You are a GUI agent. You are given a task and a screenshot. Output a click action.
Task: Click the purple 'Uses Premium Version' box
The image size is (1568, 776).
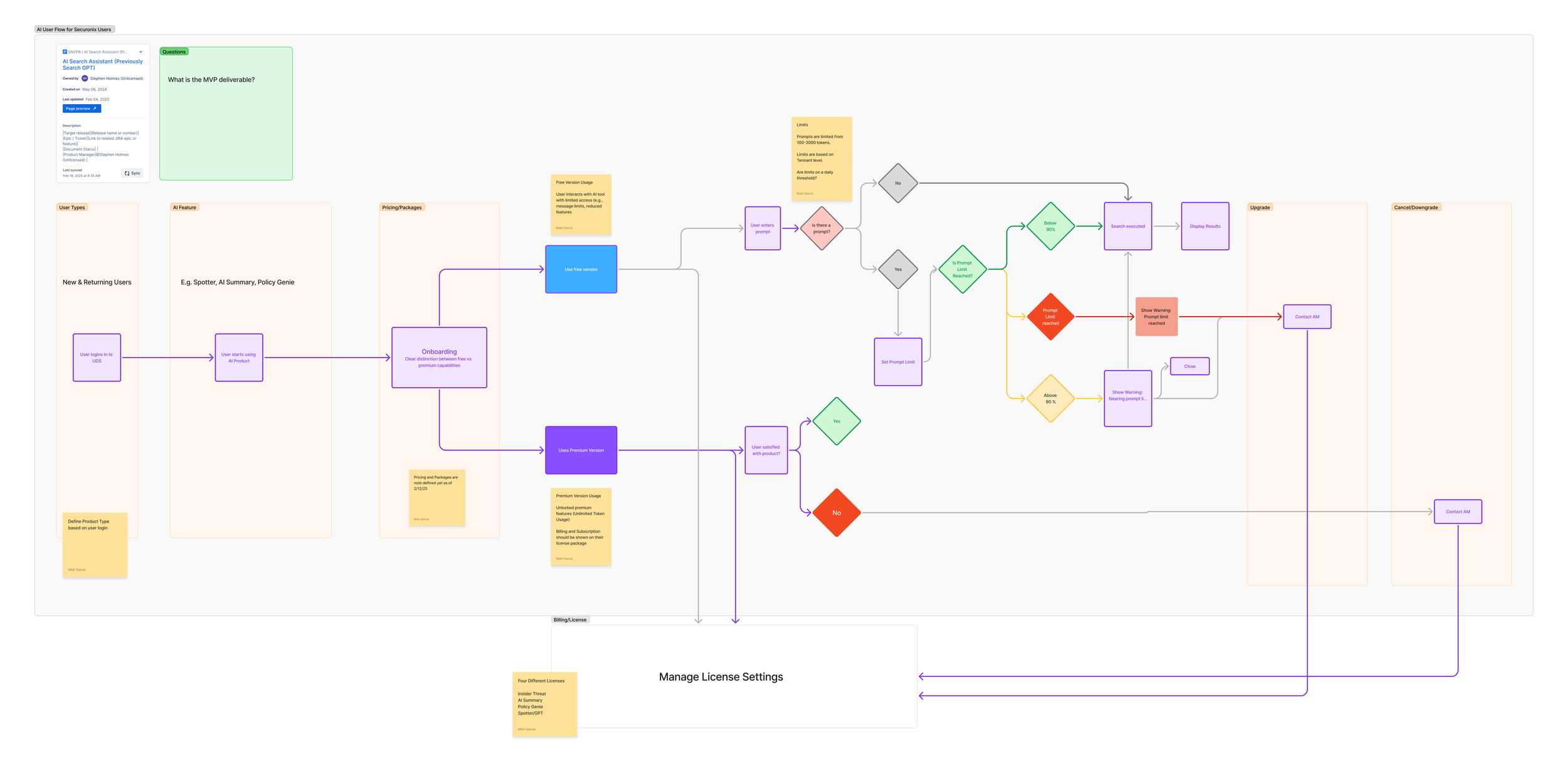581,450
